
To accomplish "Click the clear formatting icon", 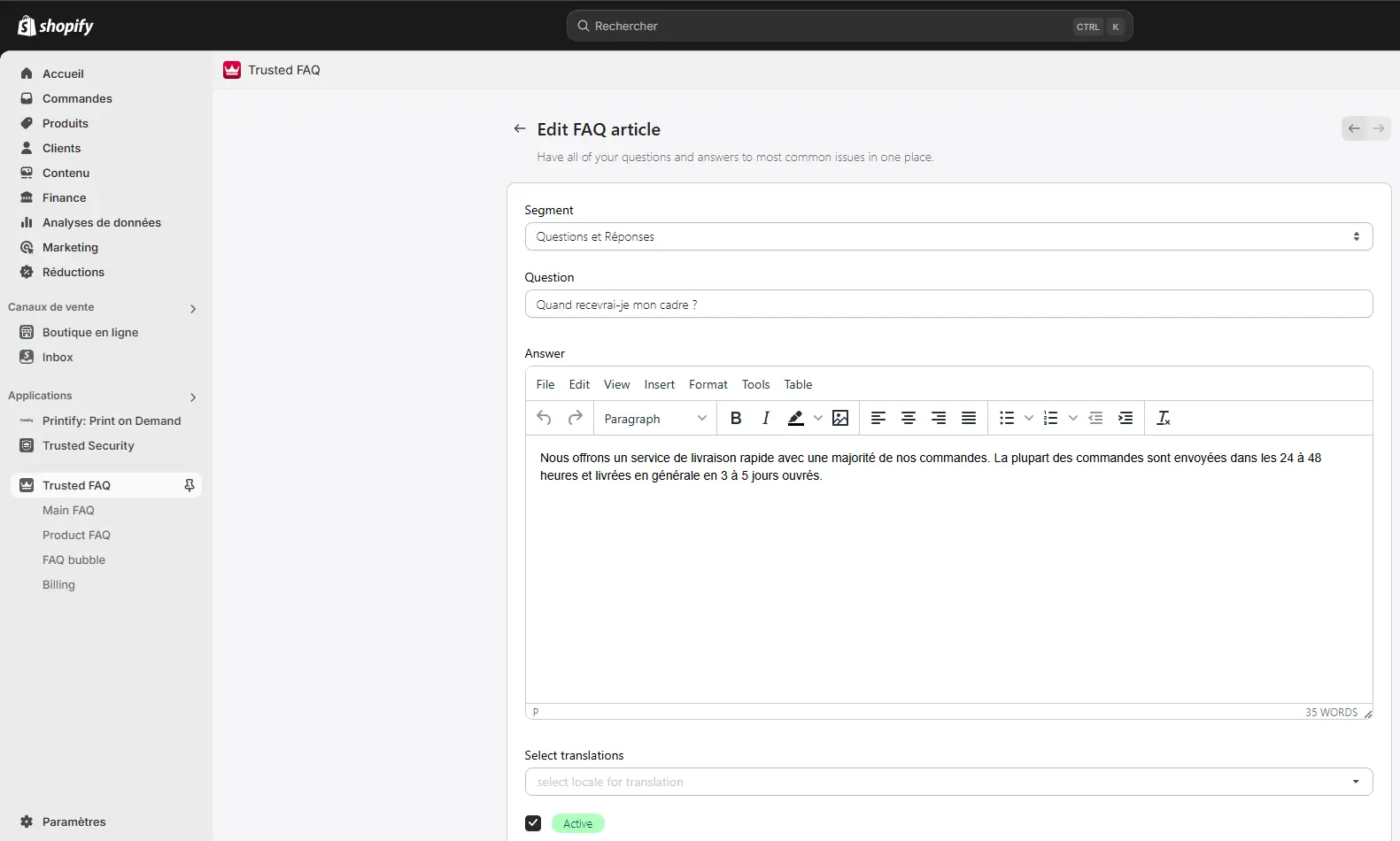I will pos(1163,419).
